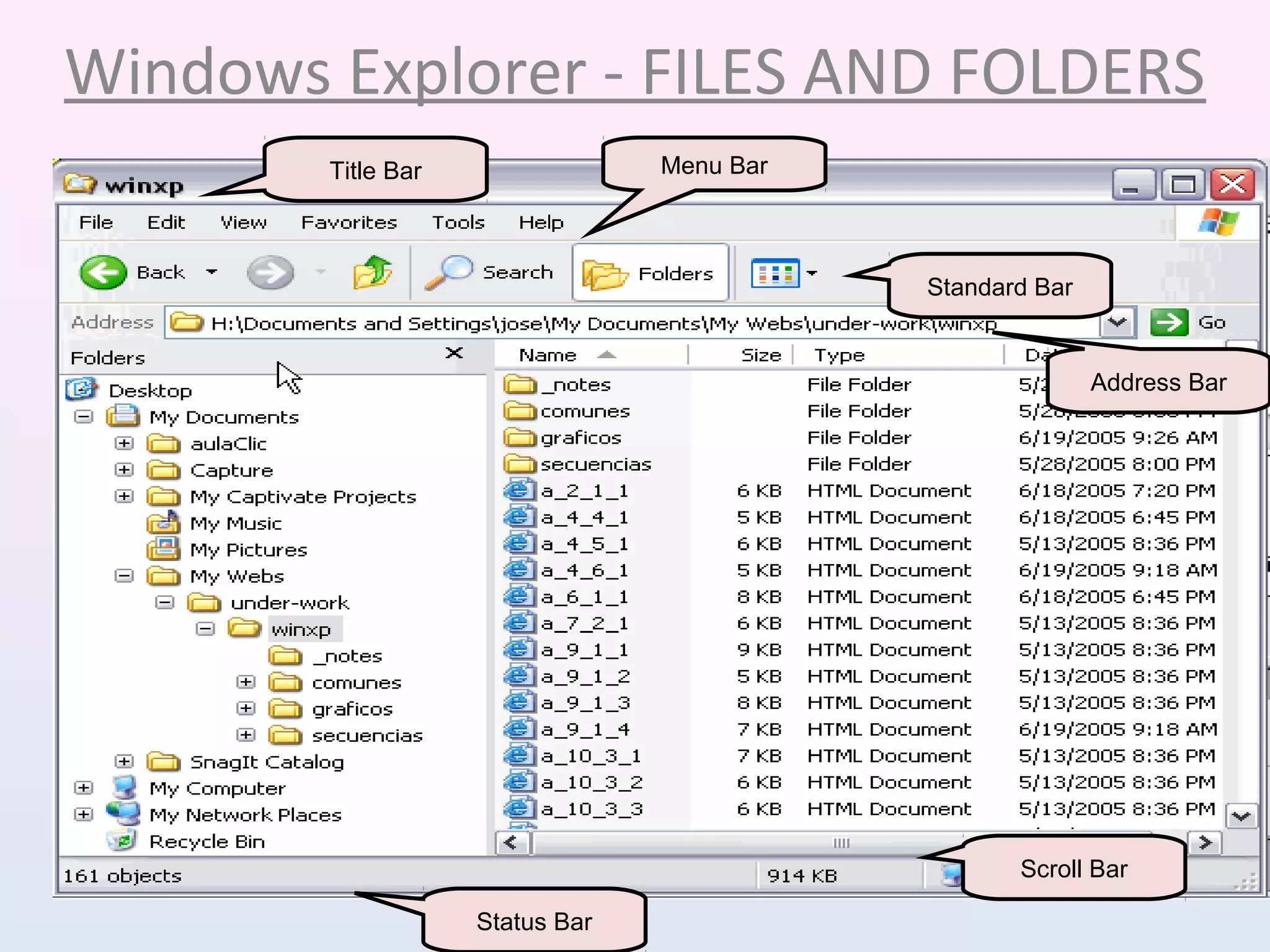Select the My Music folder icon
The height and width of the screenshot is (952, 1270).
coord(164,522)
